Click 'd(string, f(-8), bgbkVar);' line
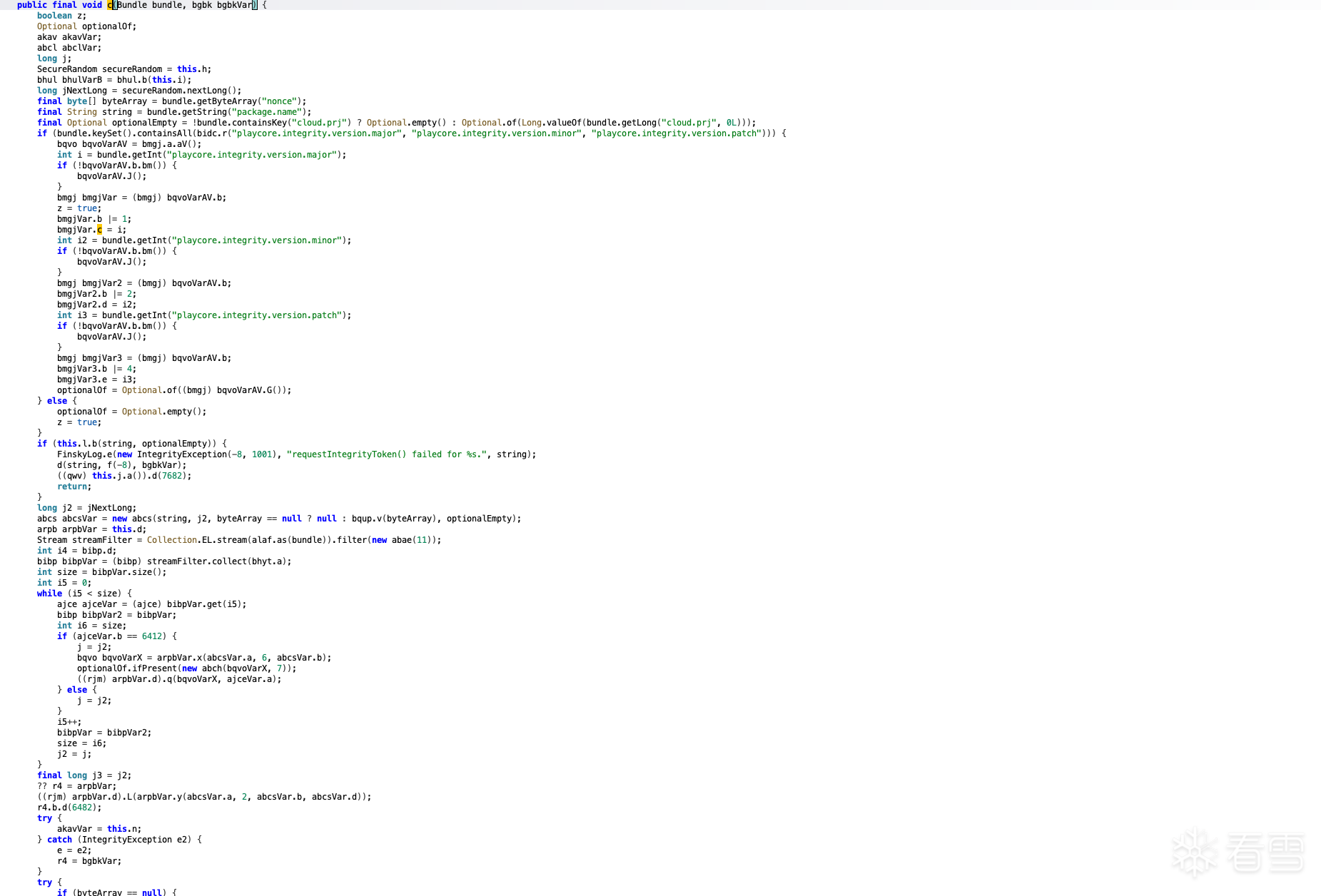 [x=121, y=465]
